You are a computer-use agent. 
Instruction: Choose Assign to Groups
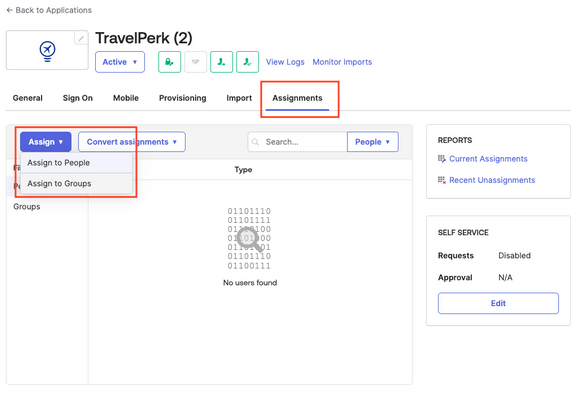click(x=77, y=184)
